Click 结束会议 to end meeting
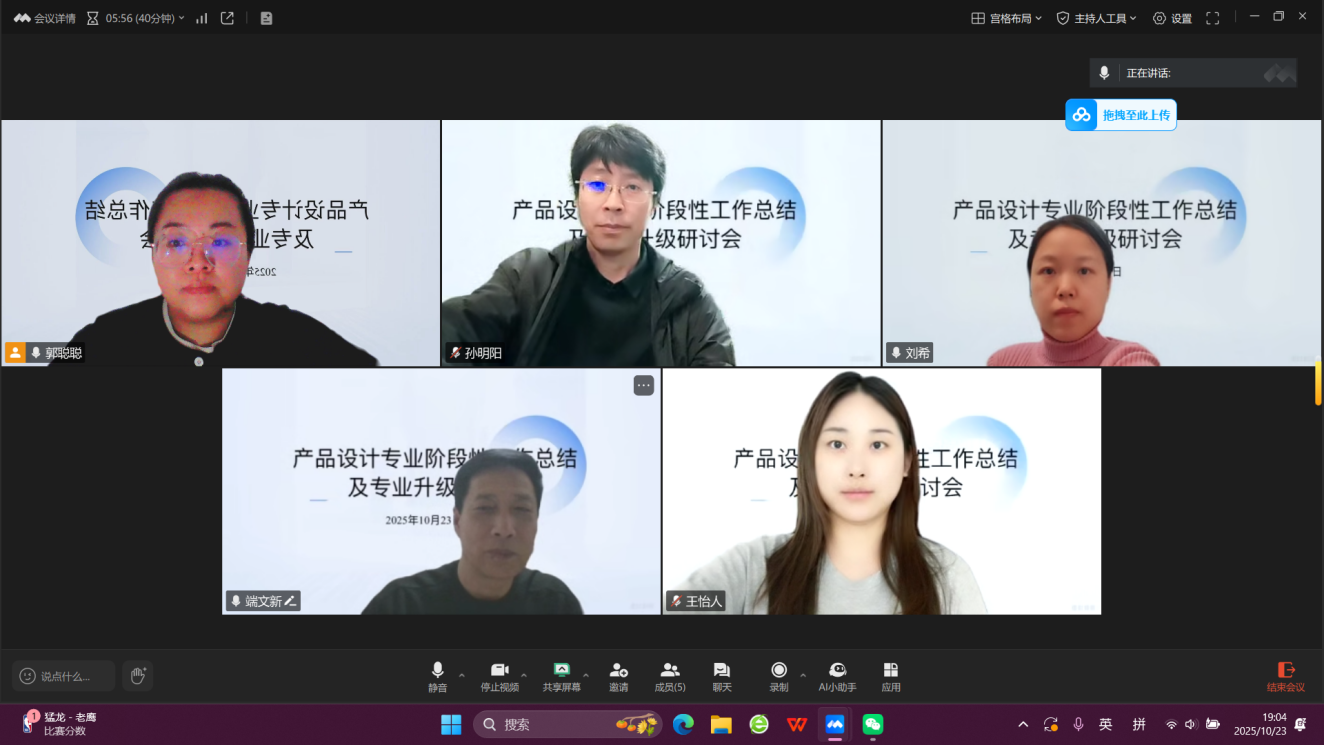 click(x=1285, y=676)
